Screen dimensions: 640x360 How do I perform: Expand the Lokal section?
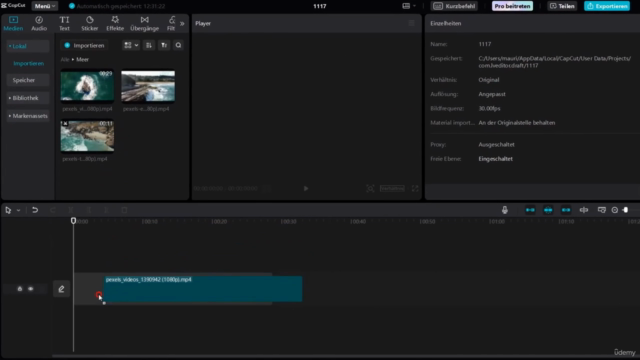tap(28, 46)
